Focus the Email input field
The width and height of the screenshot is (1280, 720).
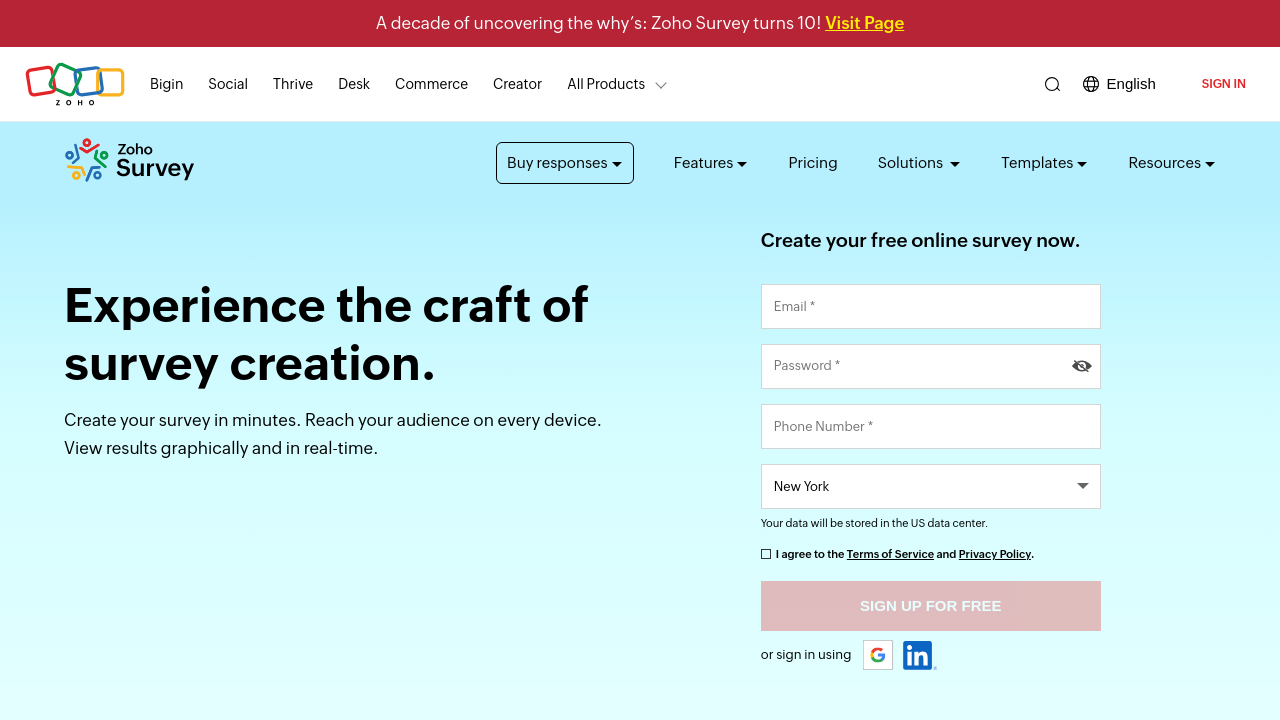coord(930,307)
